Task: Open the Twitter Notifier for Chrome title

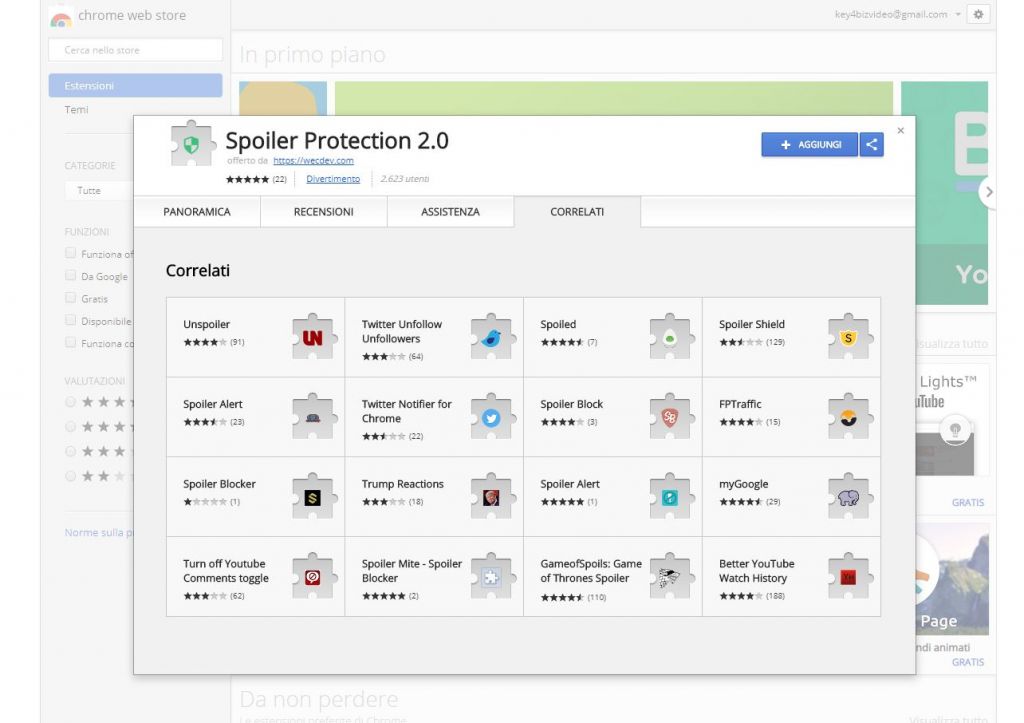Action: pyautogui.click(x=406, y=411)
